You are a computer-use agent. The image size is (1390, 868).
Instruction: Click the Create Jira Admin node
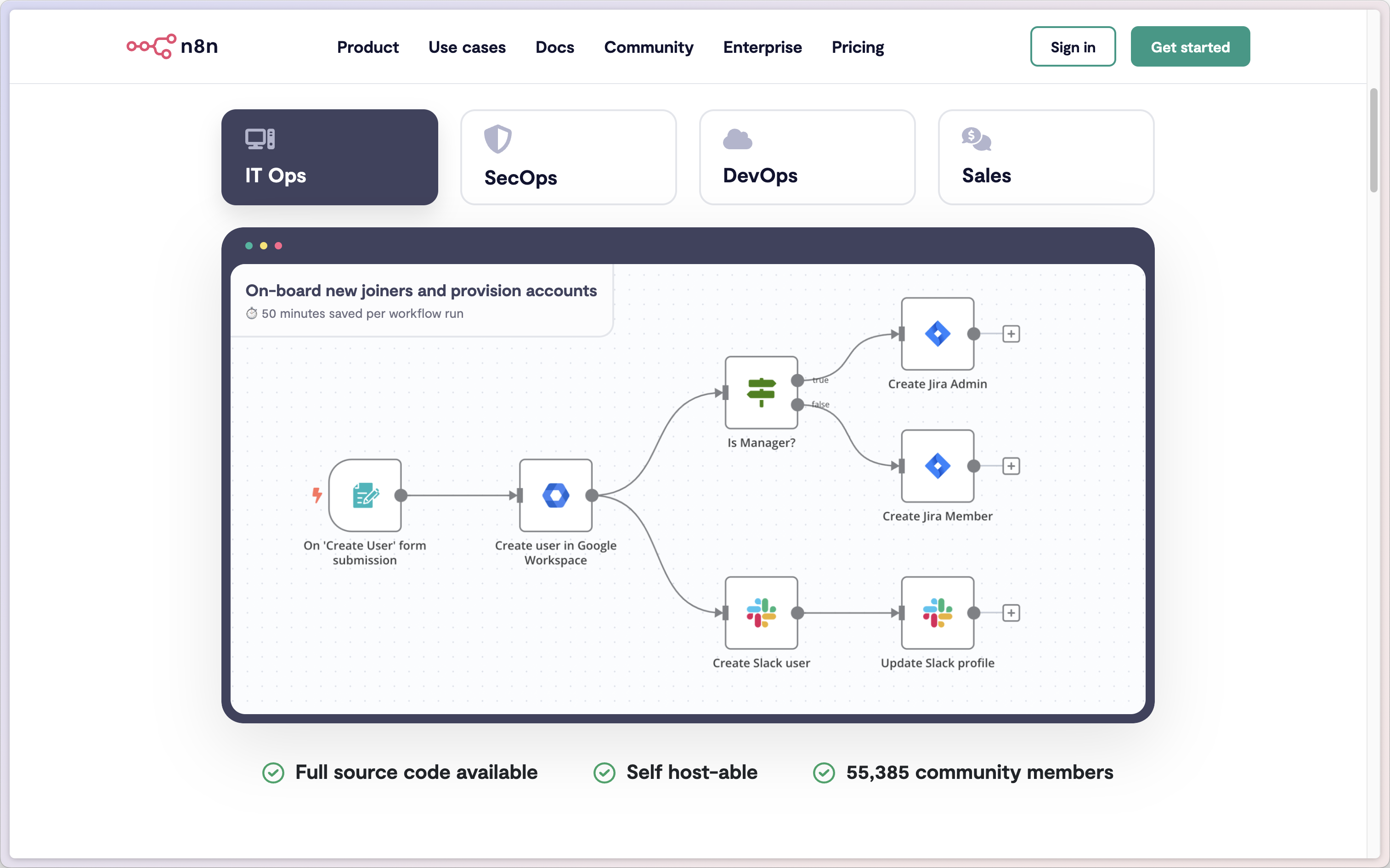point(937,333)
